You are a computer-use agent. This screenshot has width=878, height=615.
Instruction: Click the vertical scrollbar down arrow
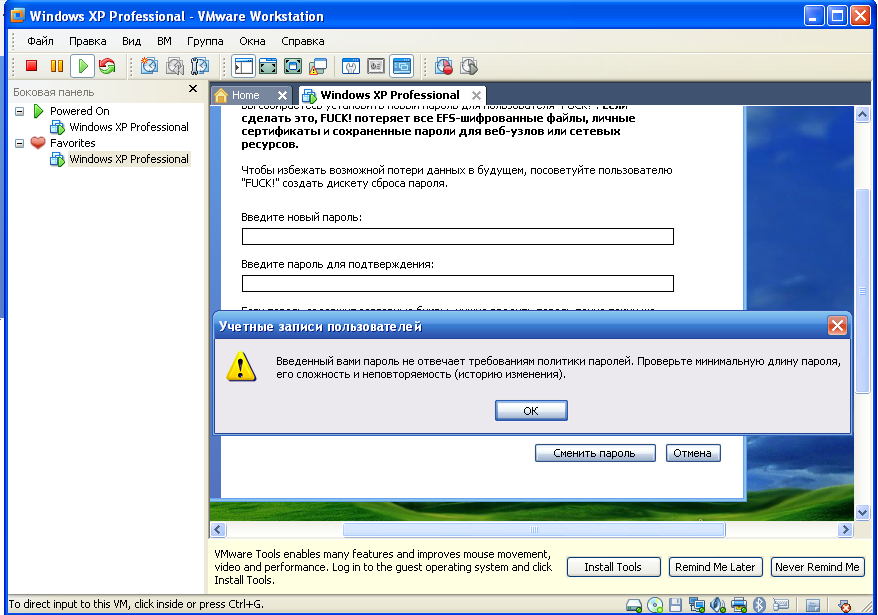click(862, 512)
